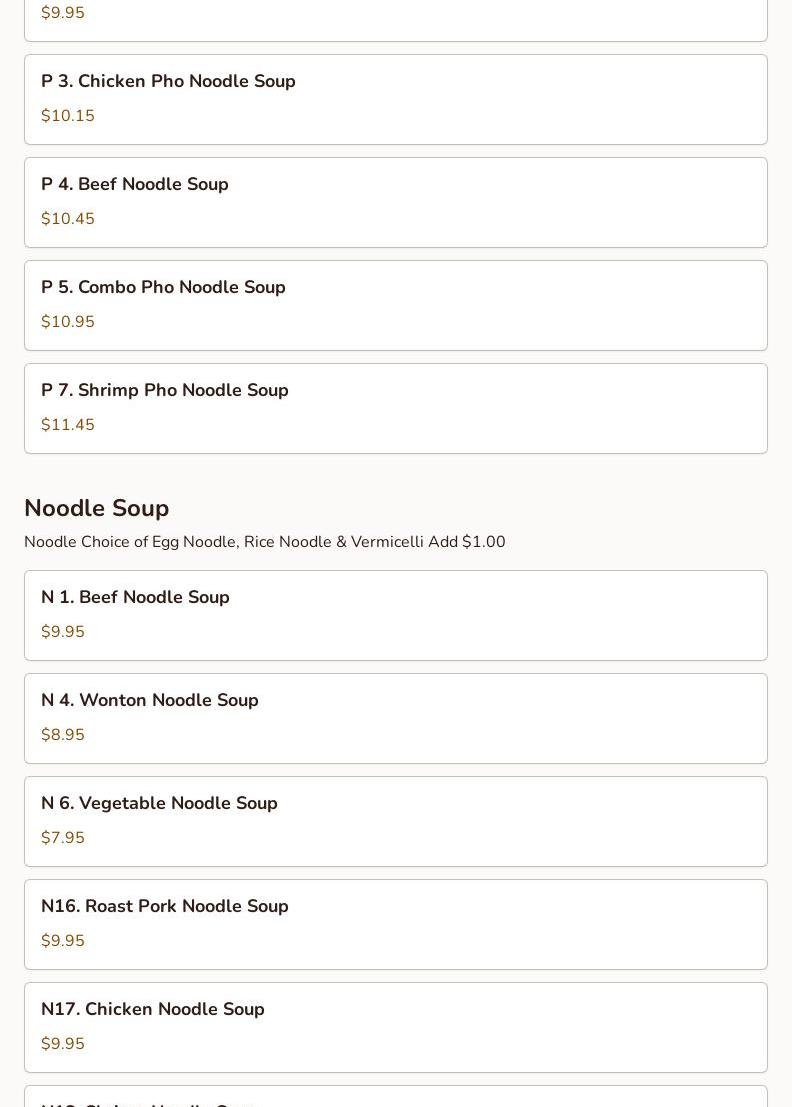
Task: Open the partially visible item below N17
Action: tap(395, 1096)
